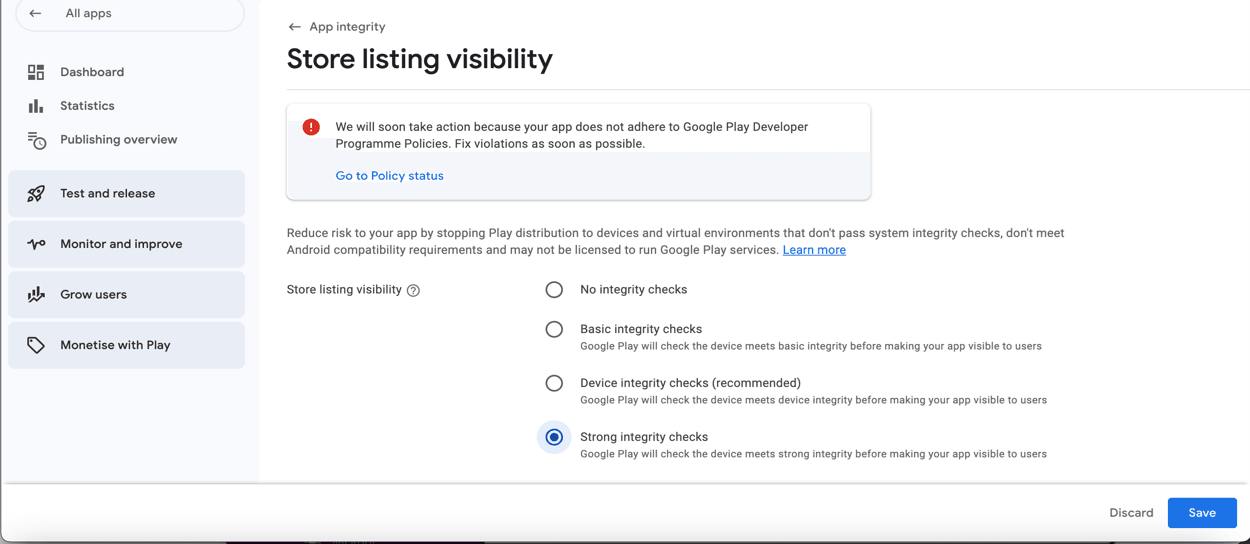
Task: Choose Device integrity checks (recommended)
Action: pyautogui.click(x=554, y=383)
